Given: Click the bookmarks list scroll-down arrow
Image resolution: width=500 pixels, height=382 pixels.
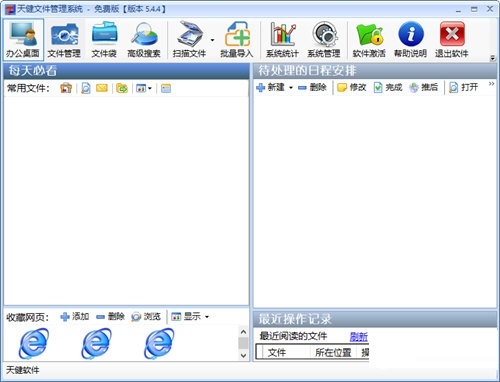Looking at the screenshot, I should 243,355.
